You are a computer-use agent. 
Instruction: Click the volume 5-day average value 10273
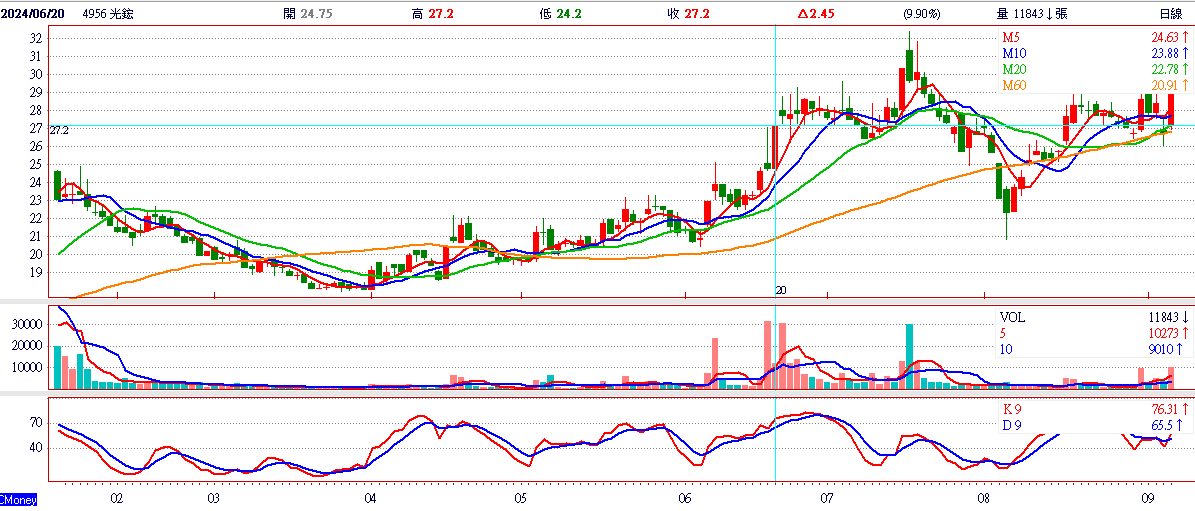pos(1165,333)
